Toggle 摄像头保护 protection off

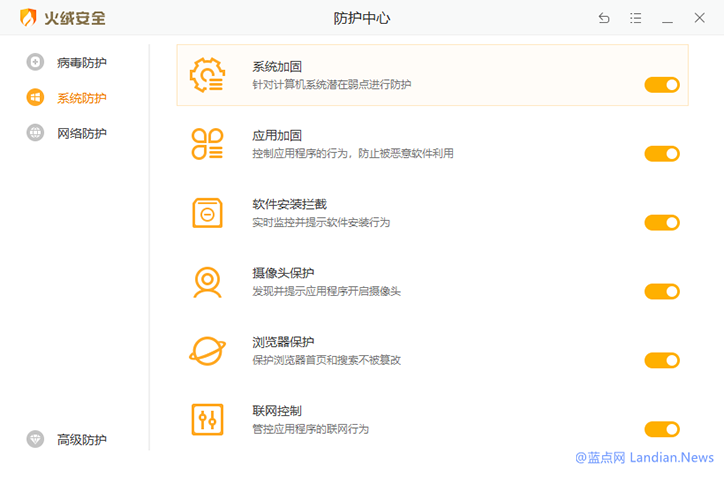[x=661, y=291]
